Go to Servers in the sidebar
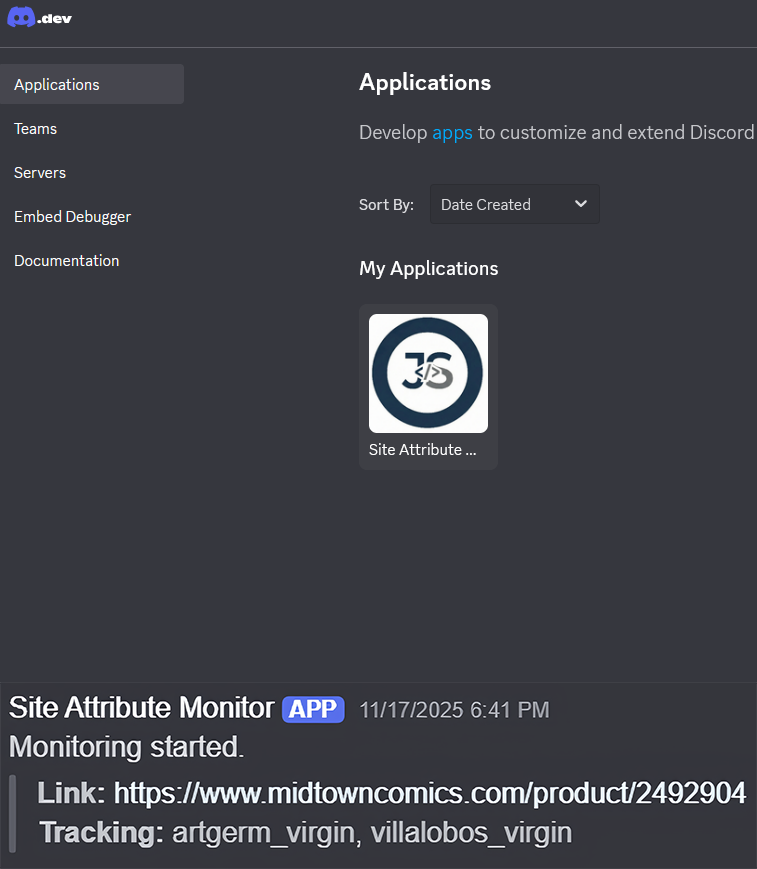This screenshot has width=757, height=869. coord(40,172)
